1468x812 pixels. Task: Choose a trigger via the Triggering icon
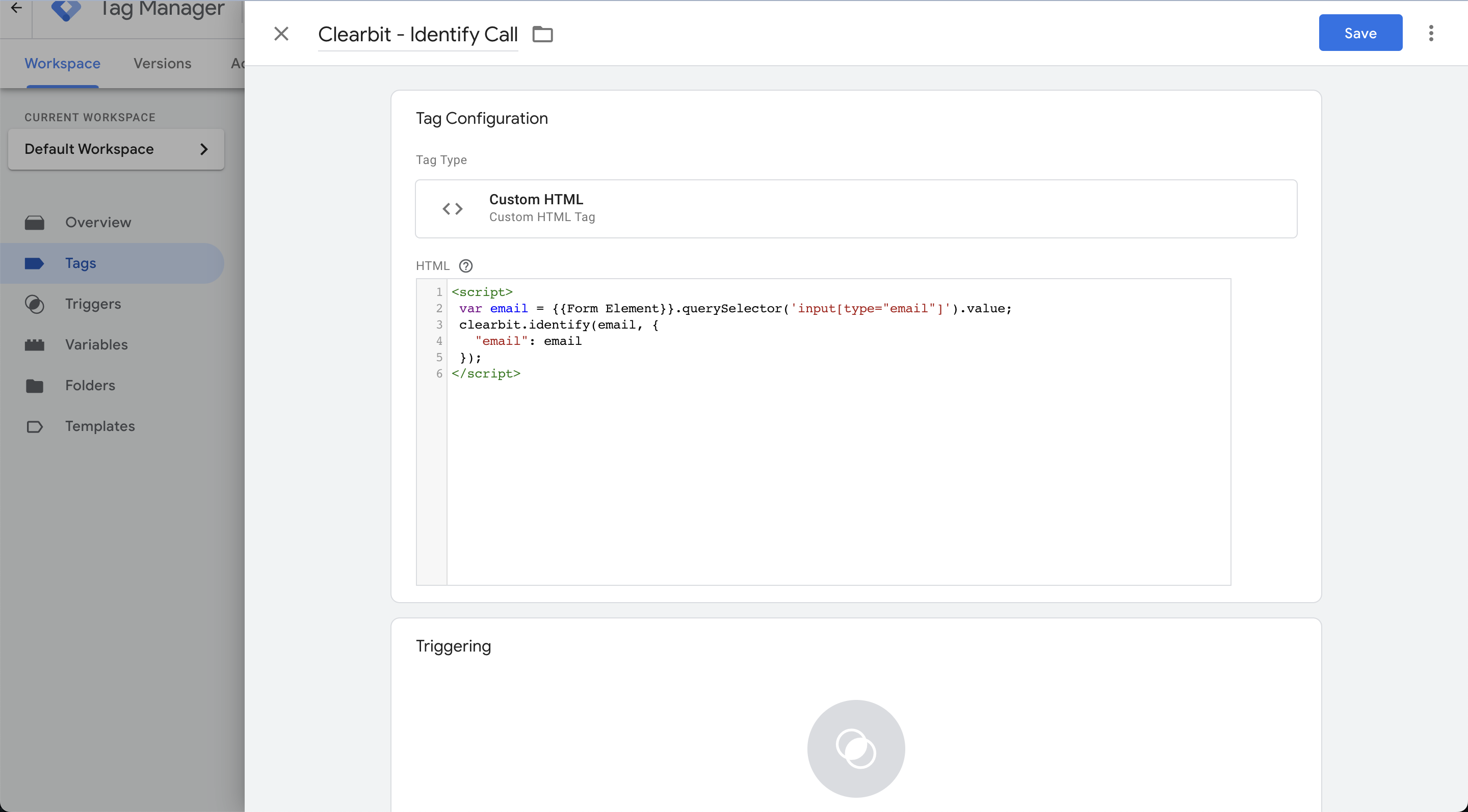pyautogui.click(x=856, y=748)
